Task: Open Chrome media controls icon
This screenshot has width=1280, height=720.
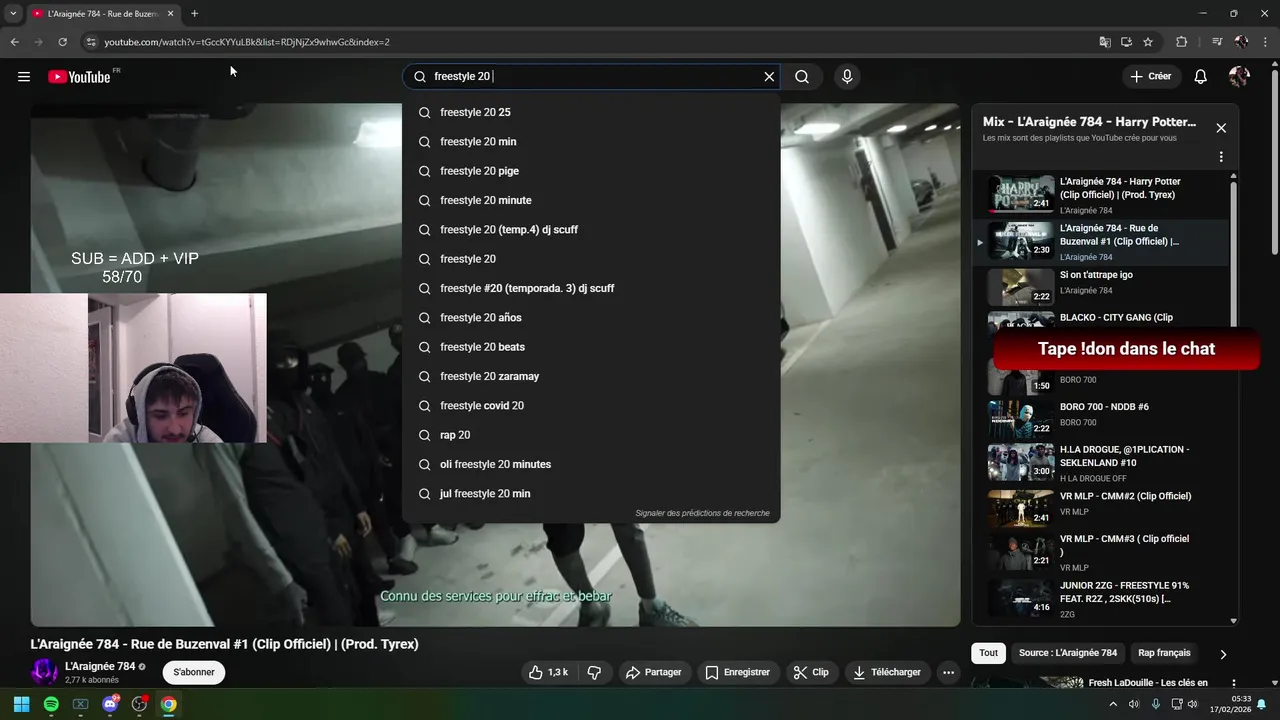Action: (x=1217, y=42)
